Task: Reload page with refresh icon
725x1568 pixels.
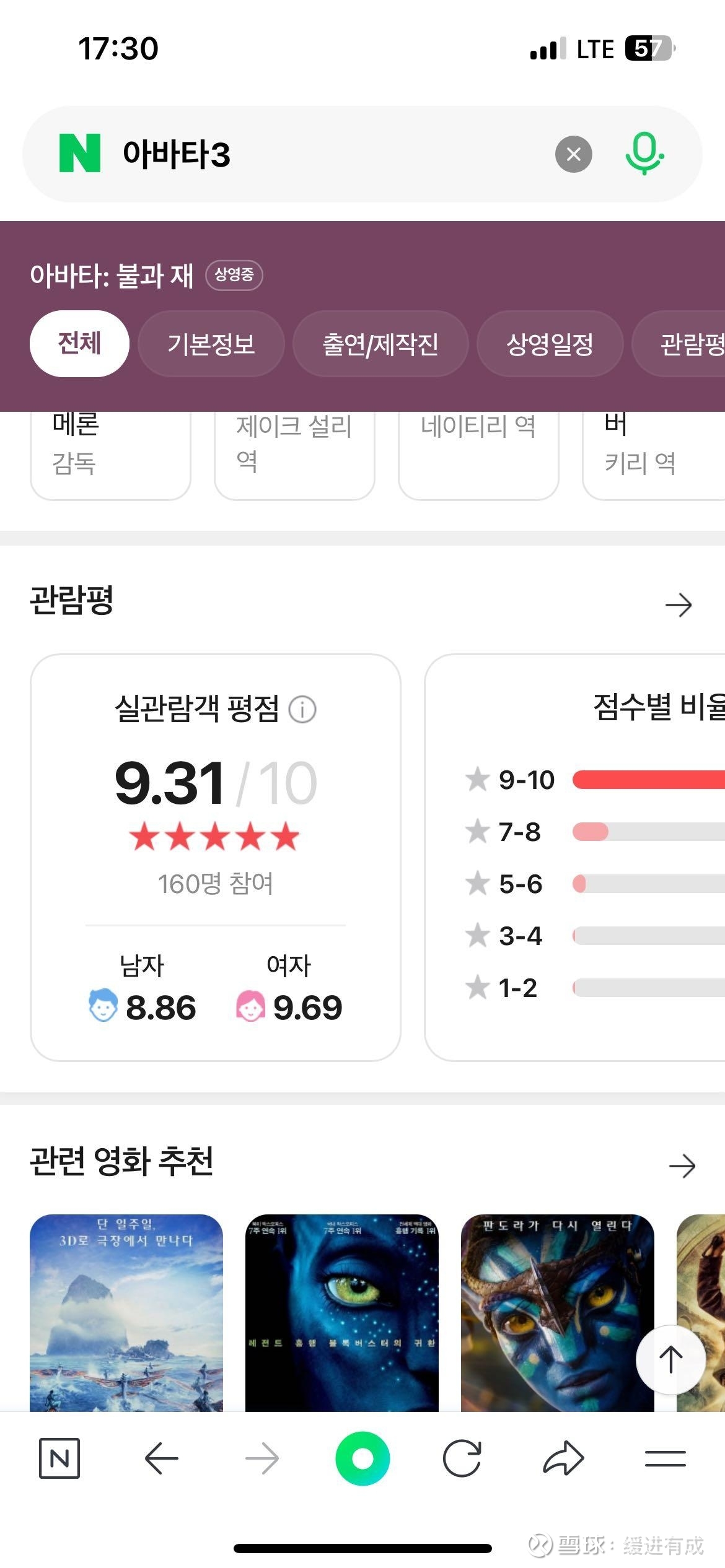Action: click(x=462, y=1458)
